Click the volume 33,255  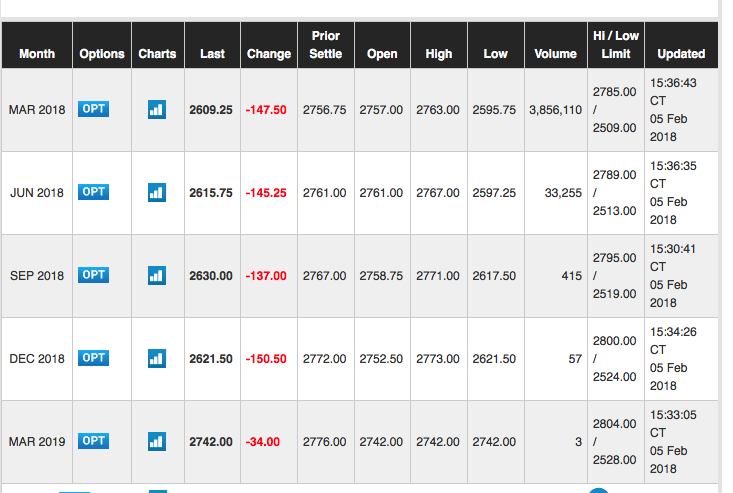click(x=563, y=193)
